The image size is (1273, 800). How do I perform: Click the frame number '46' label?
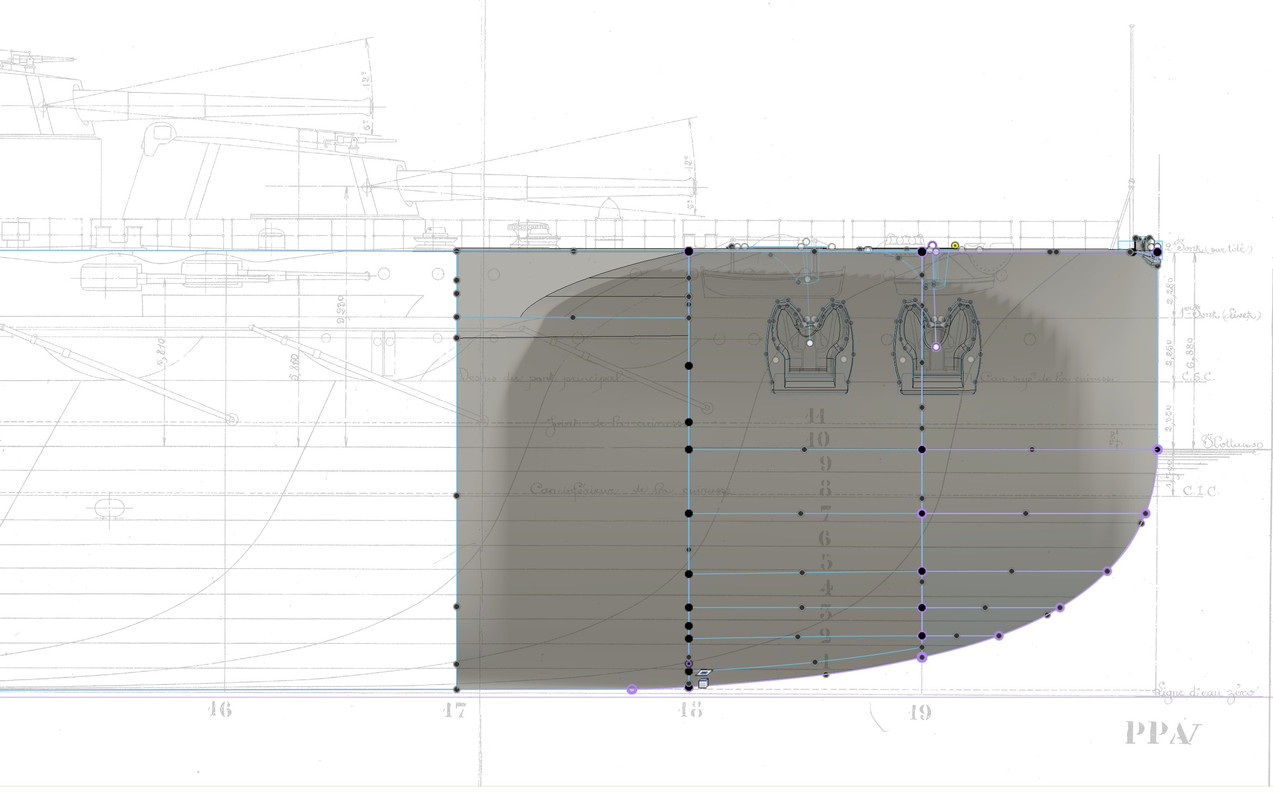tap(220, 710)
